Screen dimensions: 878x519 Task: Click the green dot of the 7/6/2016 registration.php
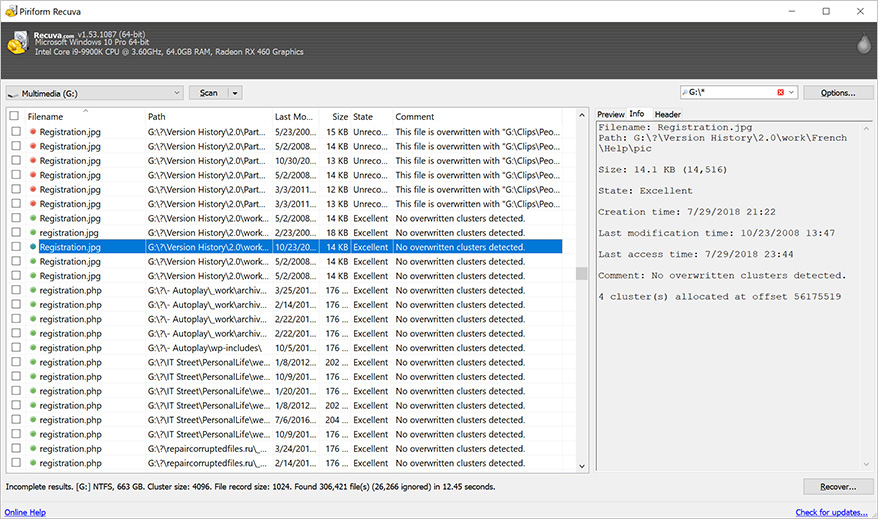point(33,419)
